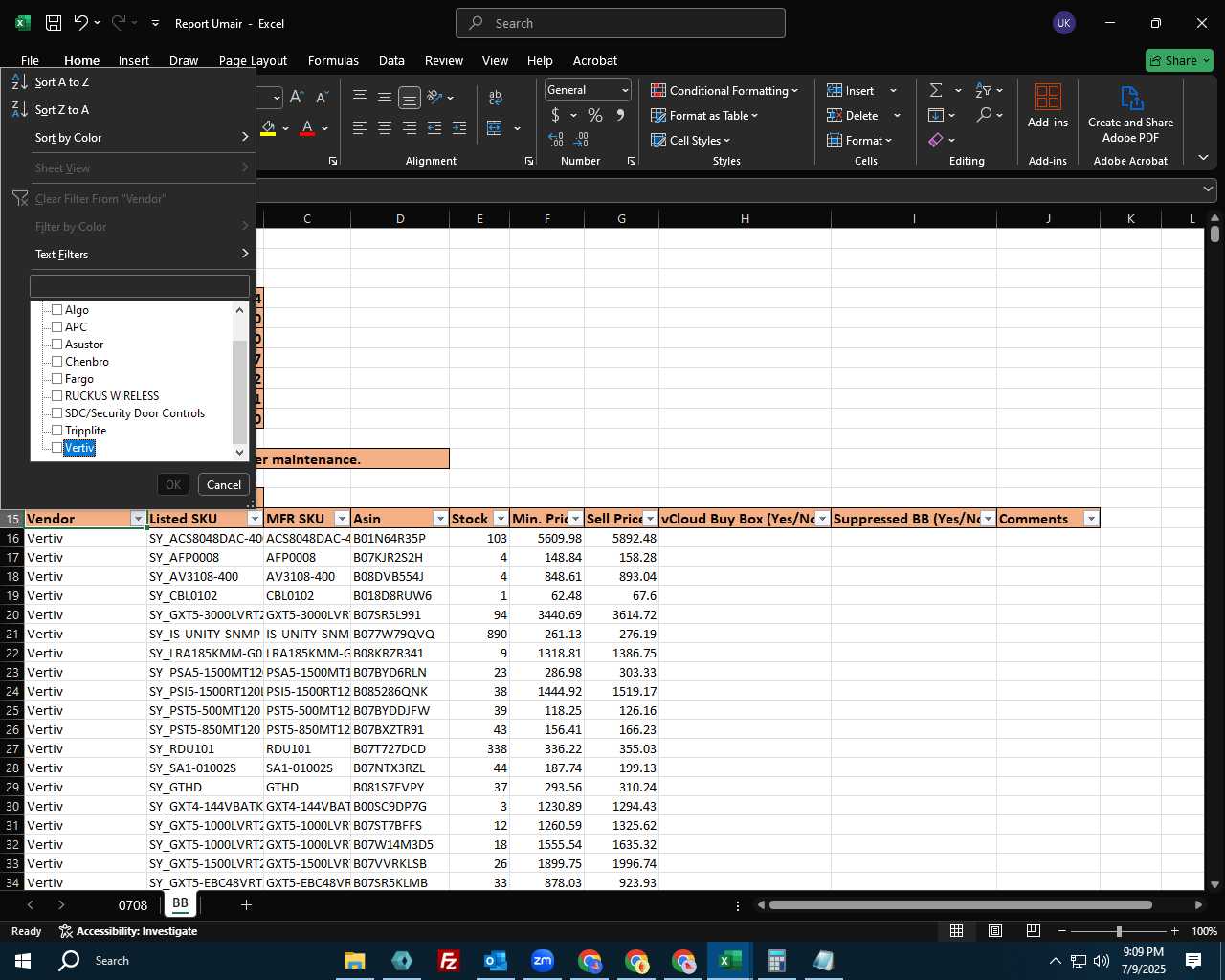Open the General number format dropdown
The width and height of the screenshot is (1225, 980).
click(625, 90)
